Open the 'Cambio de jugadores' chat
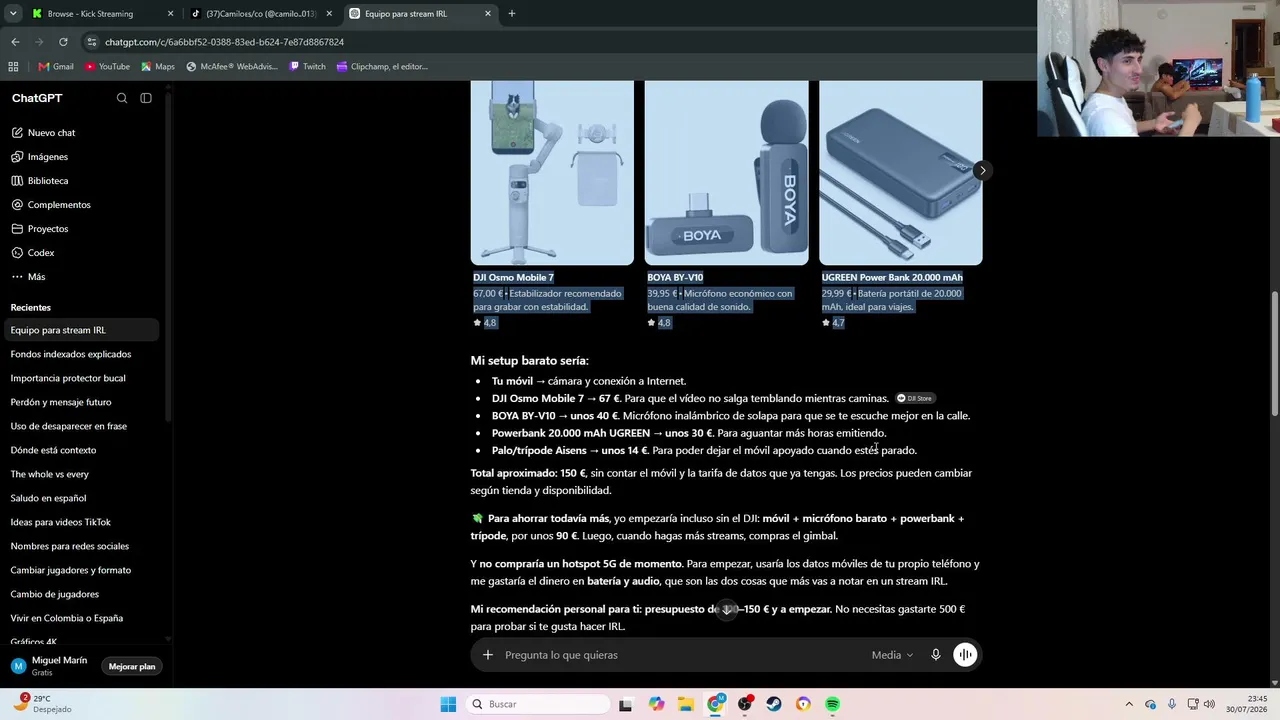This screenshot has height=720, width=1280. [80, 594]
